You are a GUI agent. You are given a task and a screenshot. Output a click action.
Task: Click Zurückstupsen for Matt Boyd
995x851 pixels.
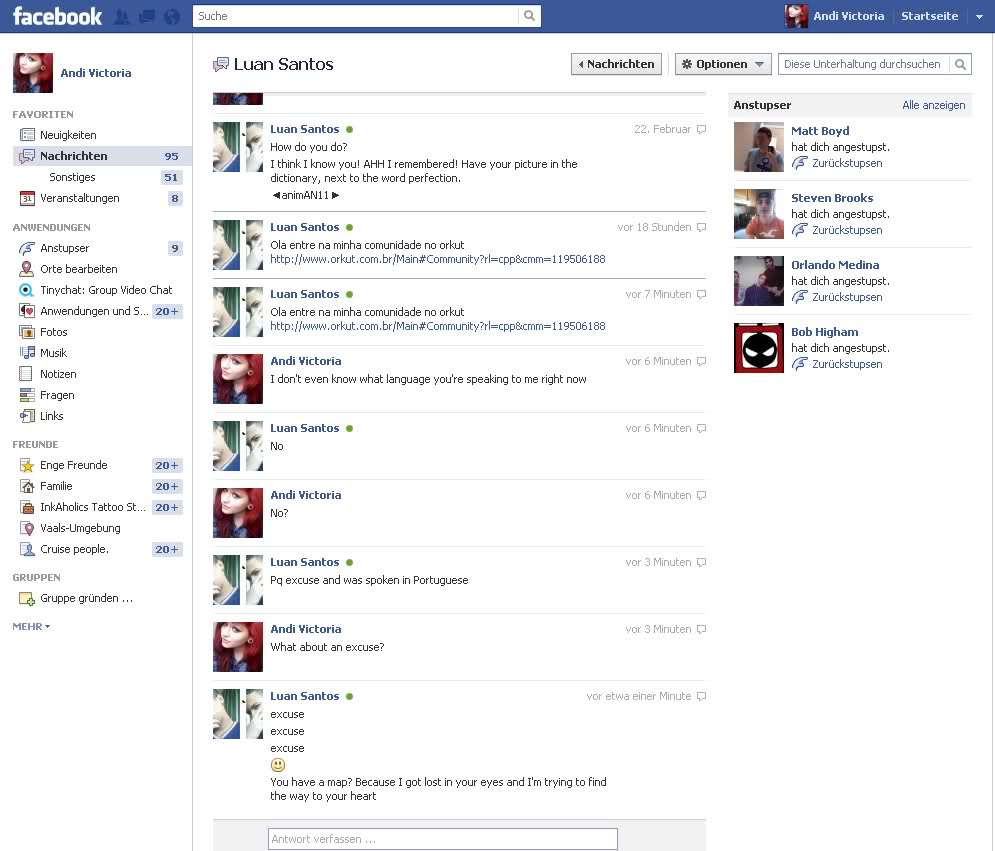pos(846,163)
